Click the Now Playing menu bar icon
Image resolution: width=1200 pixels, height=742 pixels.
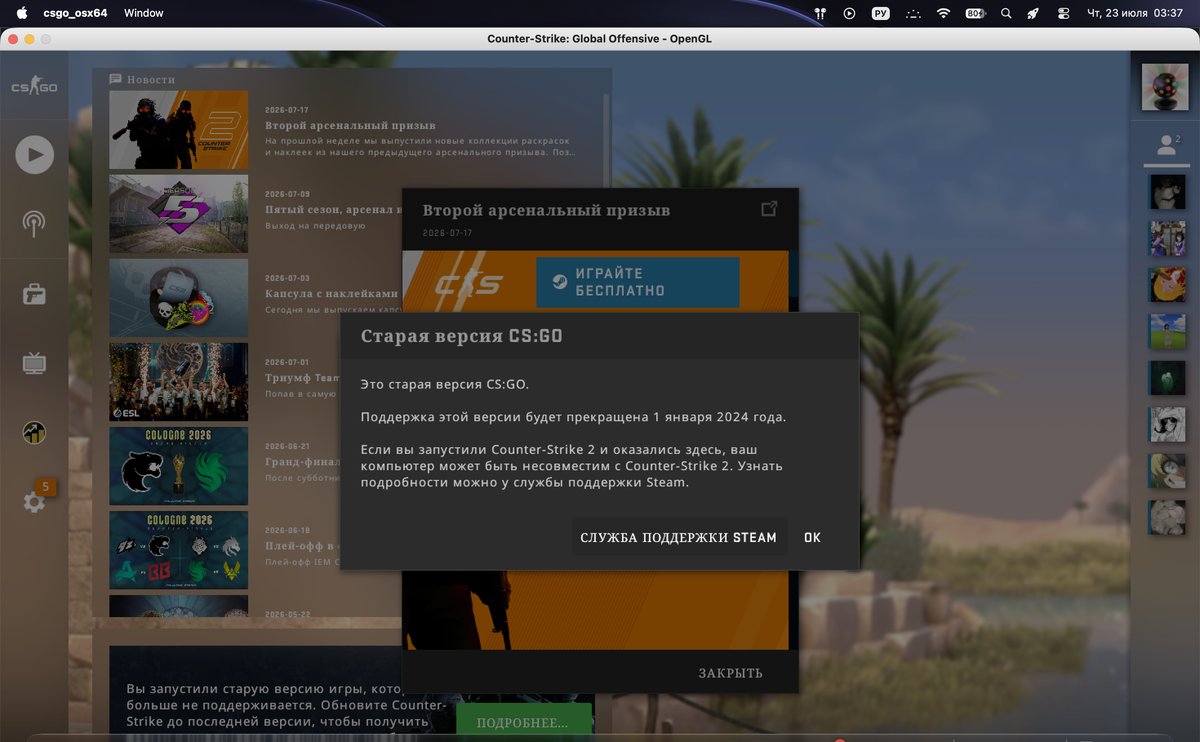850,13
